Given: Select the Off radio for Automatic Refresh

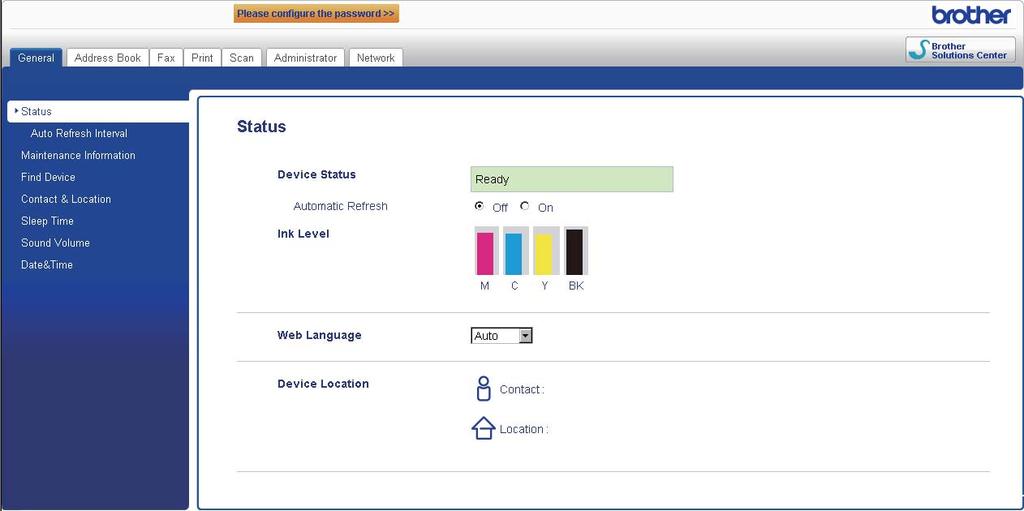Looking at the screenshot, I should pyautogui.click(x=479, y=206).
